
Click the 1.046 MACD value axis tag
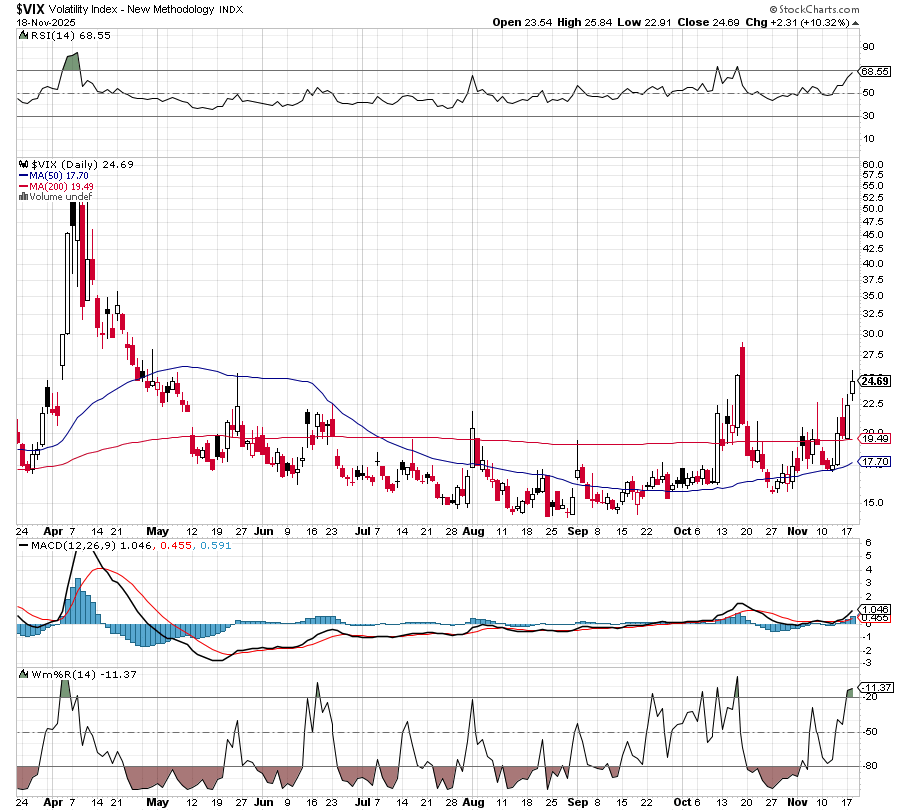875,609
